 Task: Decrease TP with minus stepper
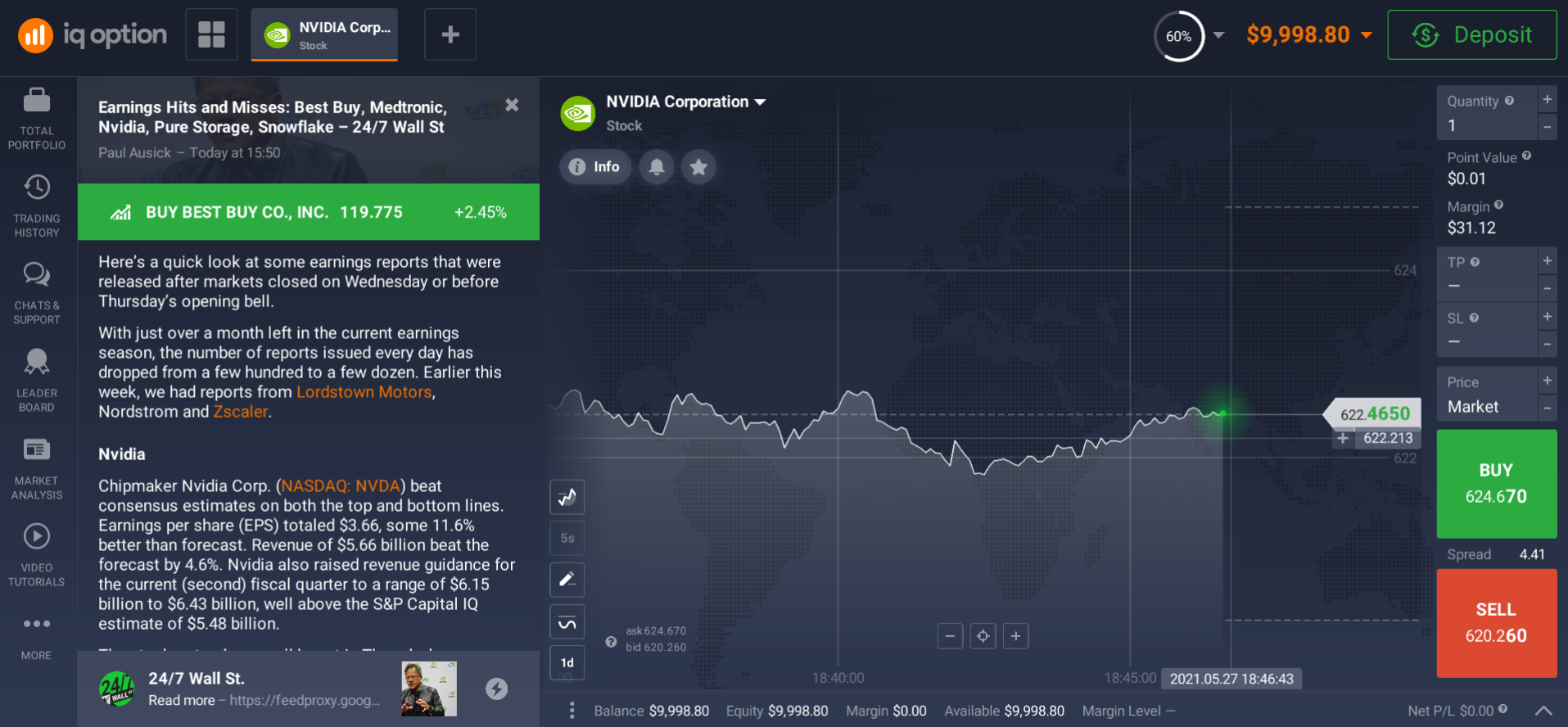(x=1548, y=288)
